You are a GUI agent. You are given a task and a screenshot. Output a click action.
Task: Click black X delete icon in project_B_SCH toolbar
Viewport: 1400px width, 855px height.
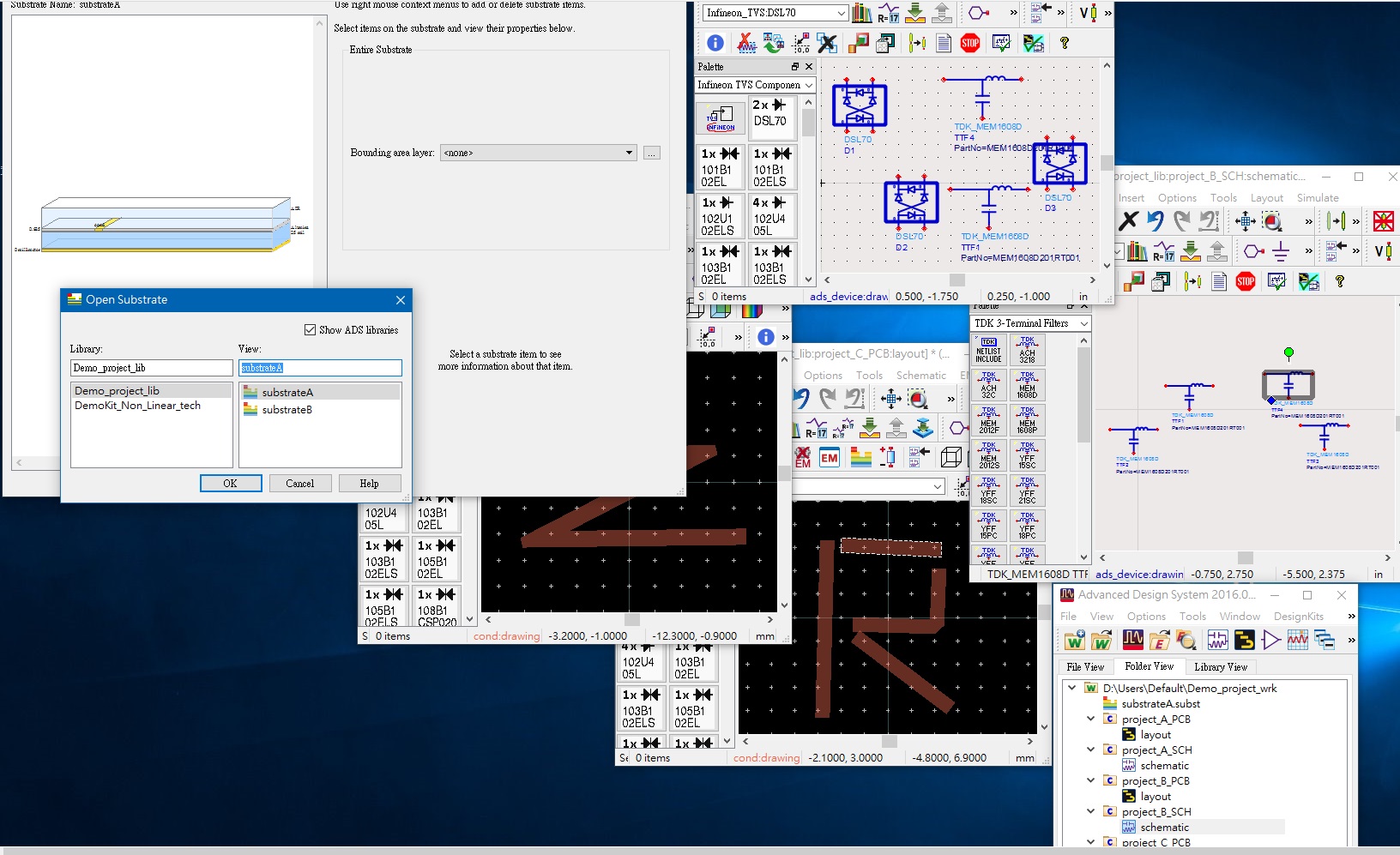(1129, 221)
